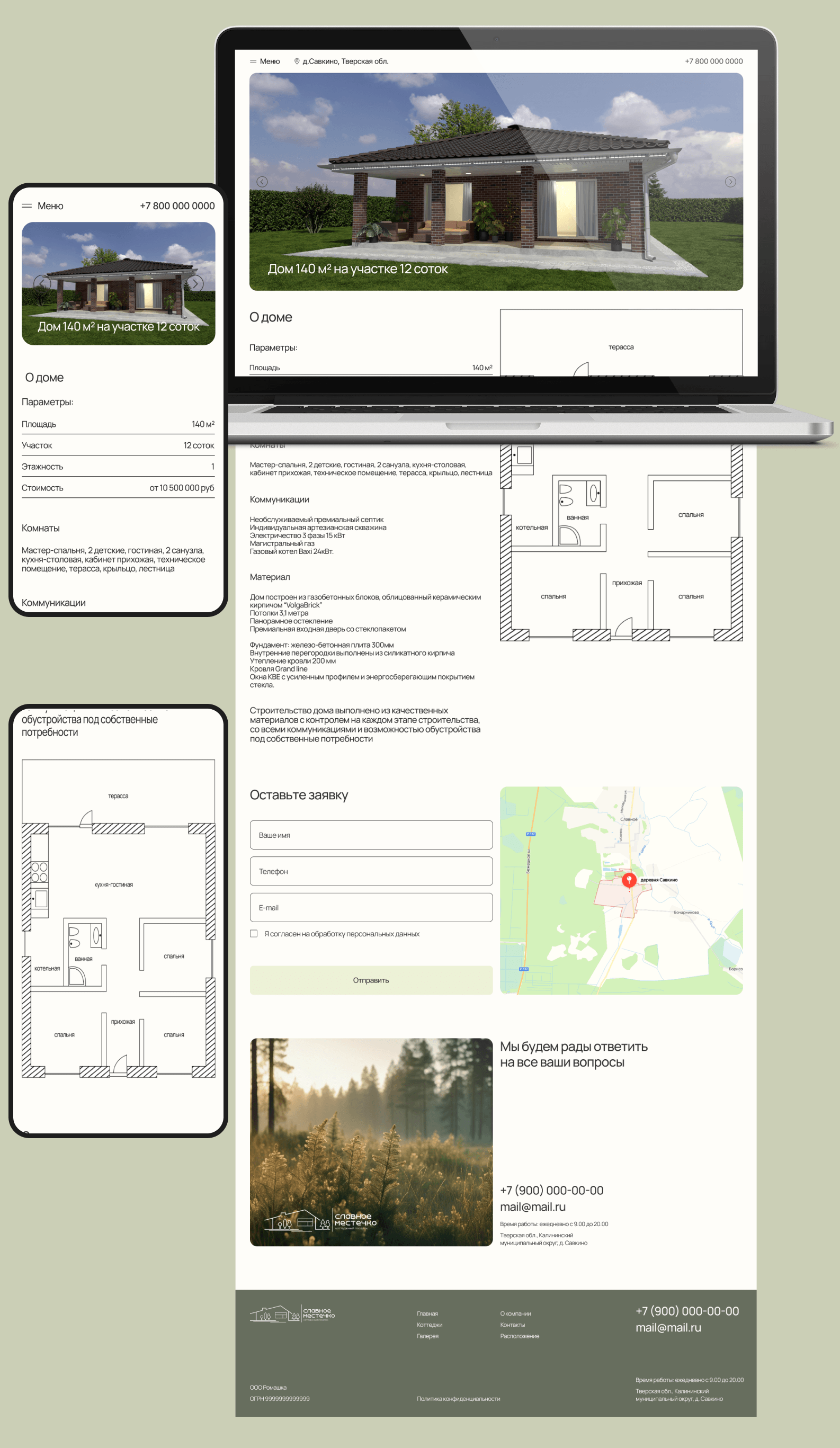The height and width of the screenshot is (1448, 840).
Task: Tap the mobile carousel right arrow
Action: pos(195,283)
